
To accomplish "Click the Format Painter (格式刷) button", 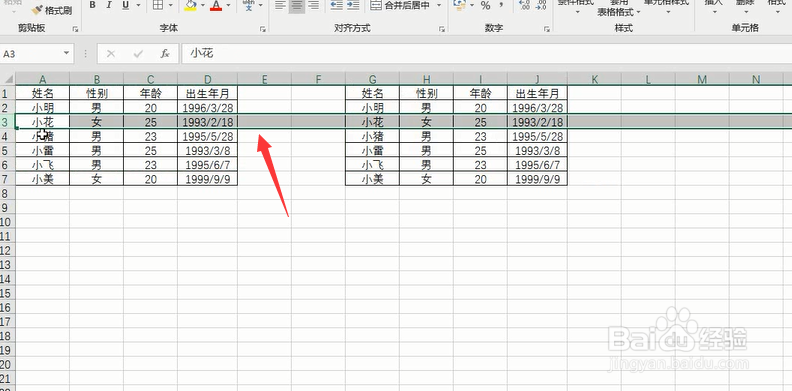I will (x=52, y=10).
